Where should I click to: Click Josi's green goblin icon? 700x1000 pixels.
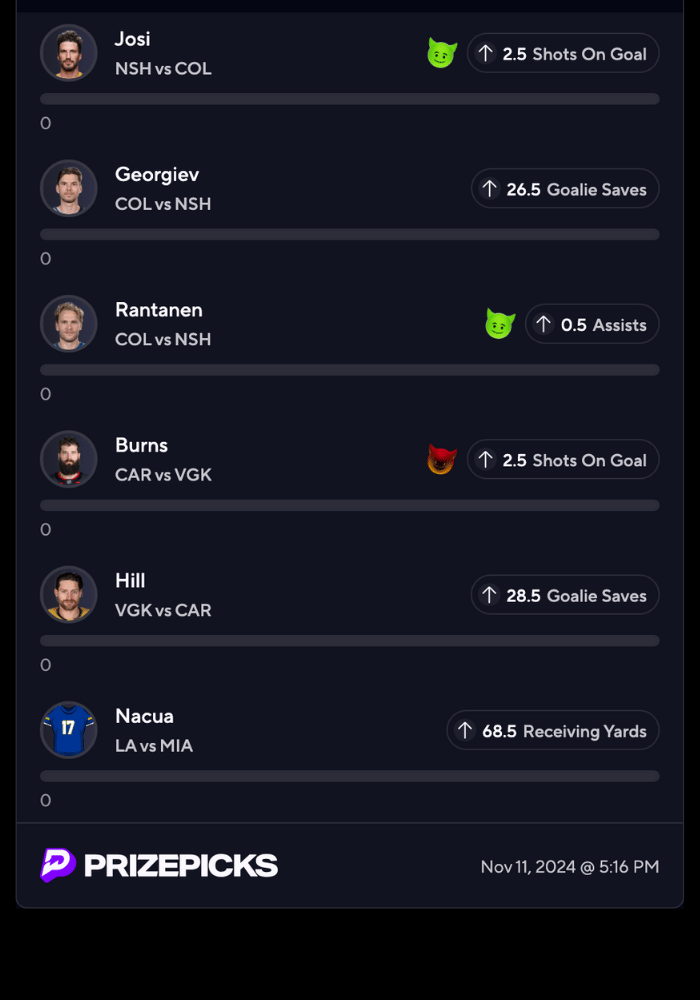click(442, 54)
